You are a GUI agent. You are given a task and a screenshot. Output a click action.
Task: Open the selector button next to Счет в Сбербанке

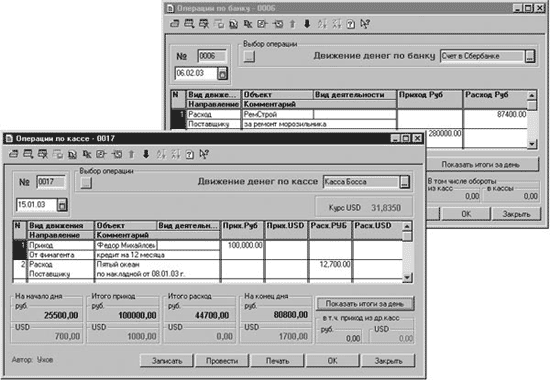point(530,56)
